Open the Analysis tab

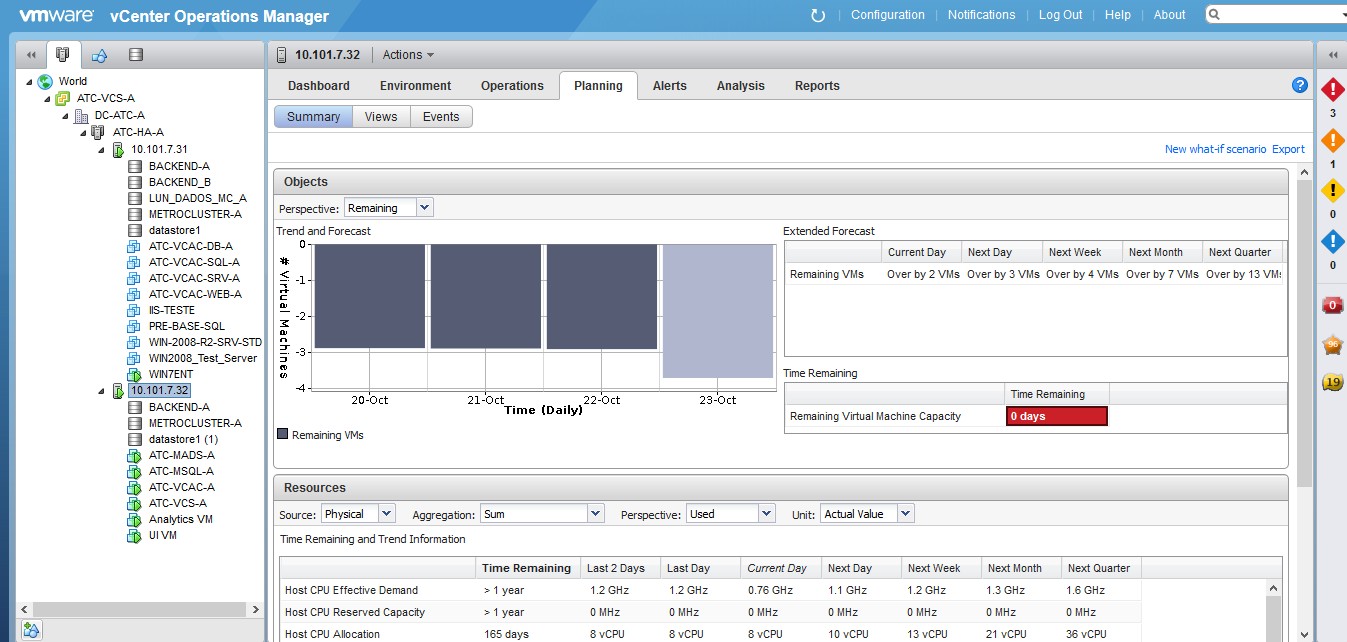pyautogui.click(x=740, y=86)
